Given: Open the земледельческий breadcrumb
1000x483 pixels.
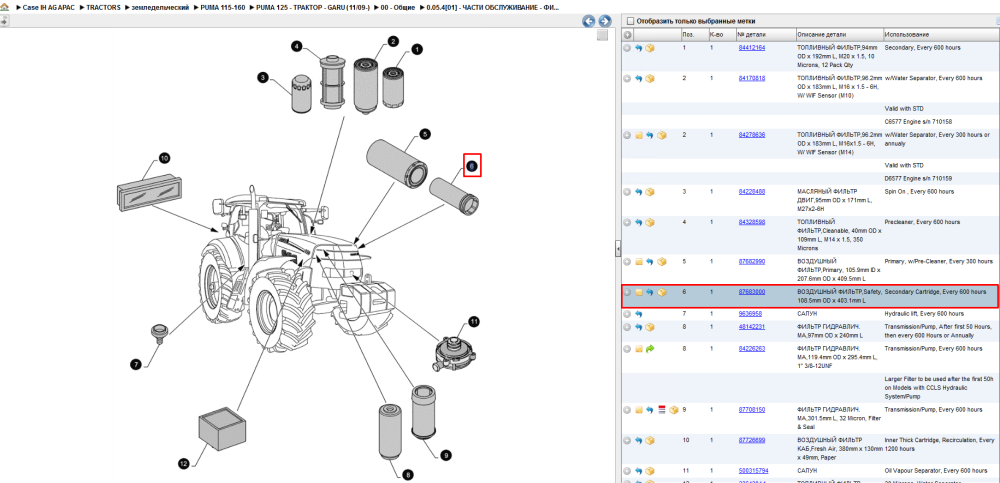Looking at the screenshot, I should coord(158,8).
